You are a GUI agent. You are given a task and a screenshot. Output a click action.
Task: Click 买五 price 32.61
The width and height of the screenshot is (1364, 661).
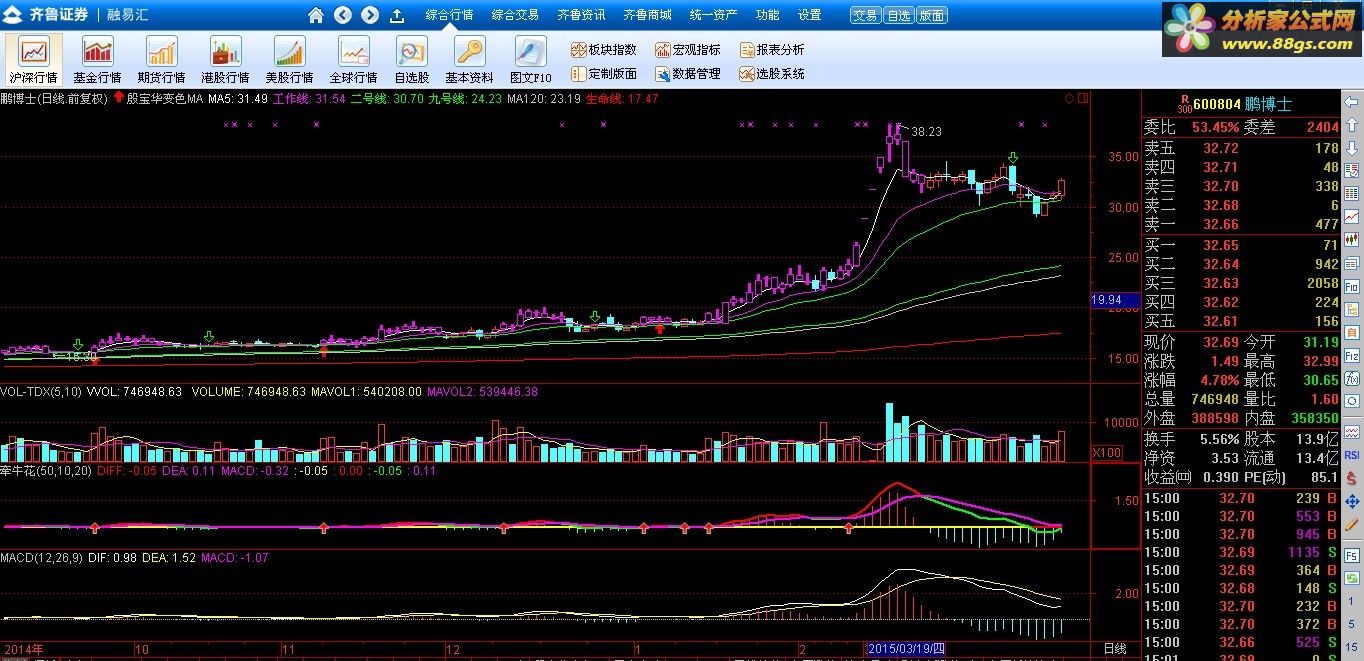(x=1220, y=321)
